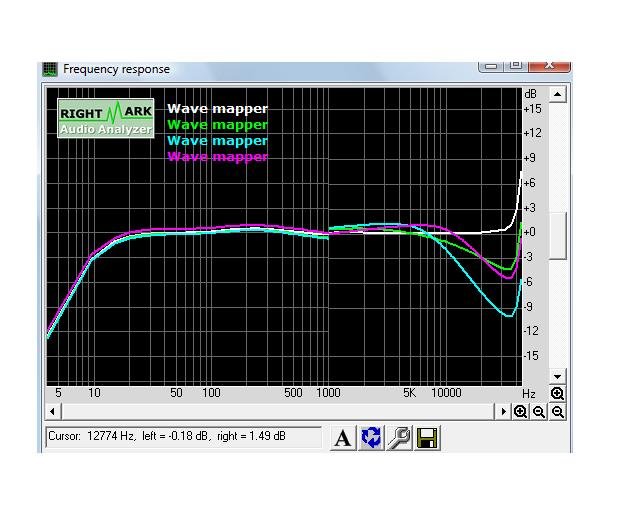Zoom in on the vertical dB axis
The width and height of the screenshot is (640, 512).
(557, 394)
